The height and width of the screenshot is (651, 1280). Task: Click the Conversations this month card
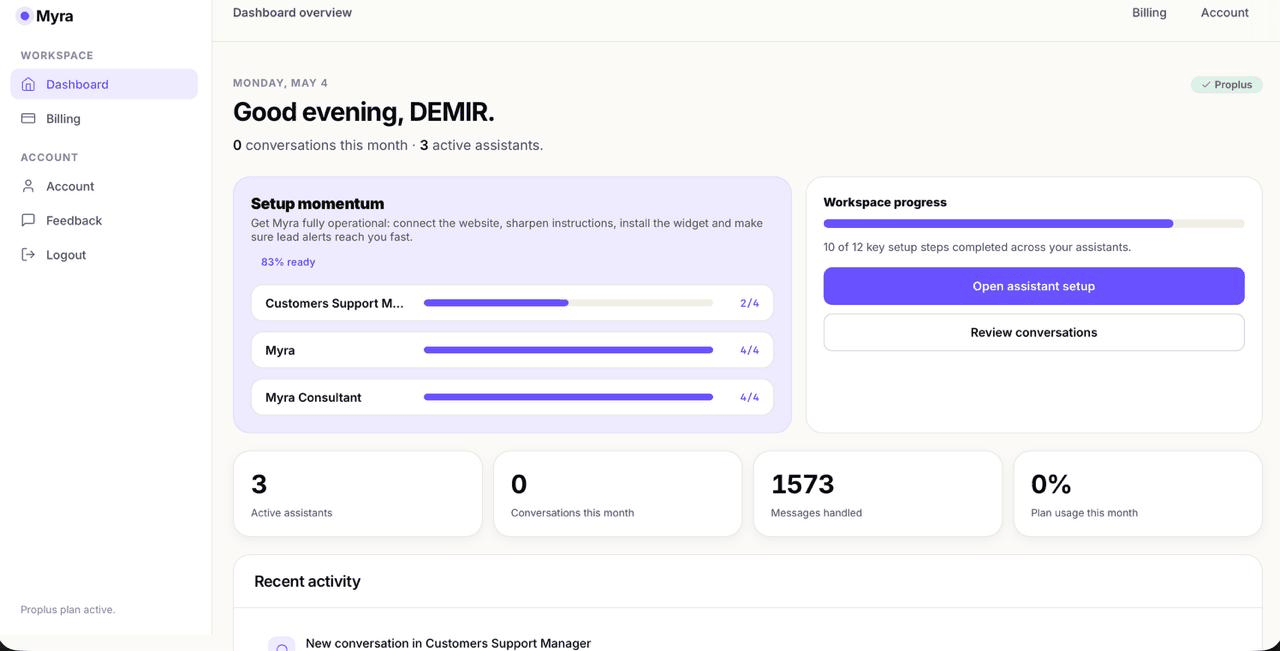coord(617,494)
